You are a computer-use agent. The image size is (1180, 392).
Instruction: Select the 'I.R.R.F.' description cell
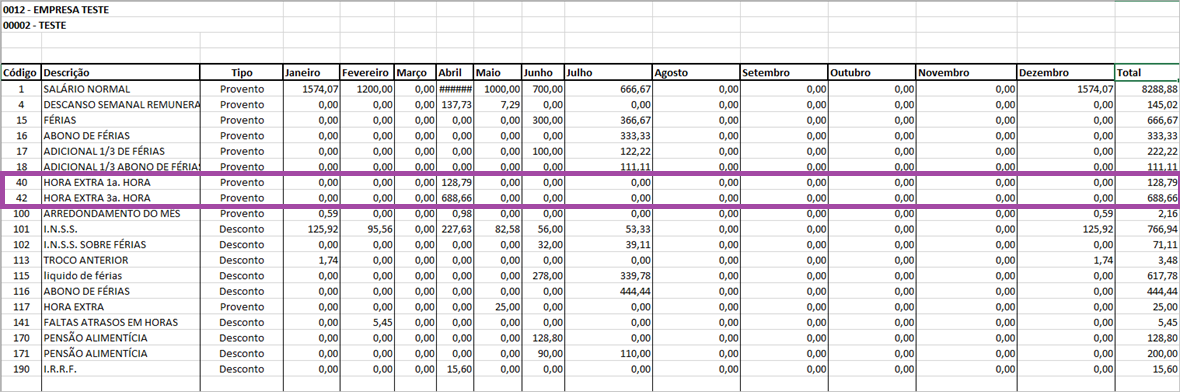(x=121, y=369)
